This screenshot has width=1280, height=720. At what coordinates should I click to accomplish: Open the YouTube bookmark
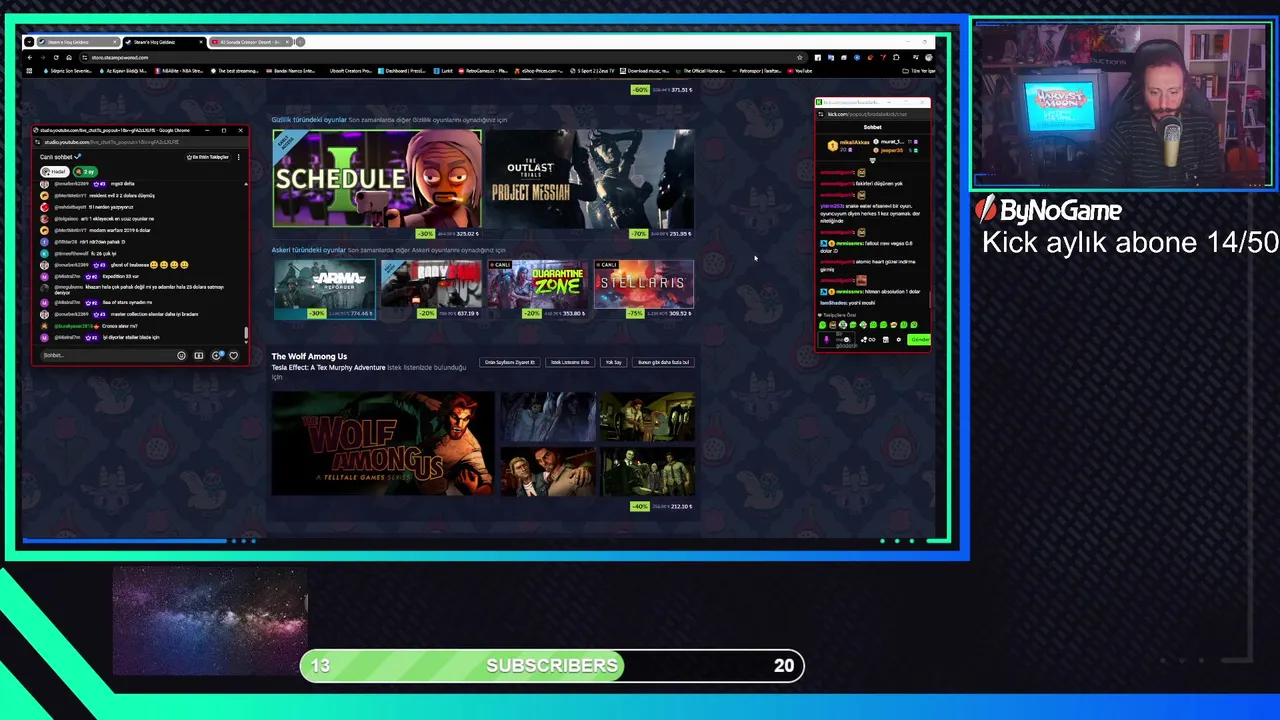pos(798,71)
